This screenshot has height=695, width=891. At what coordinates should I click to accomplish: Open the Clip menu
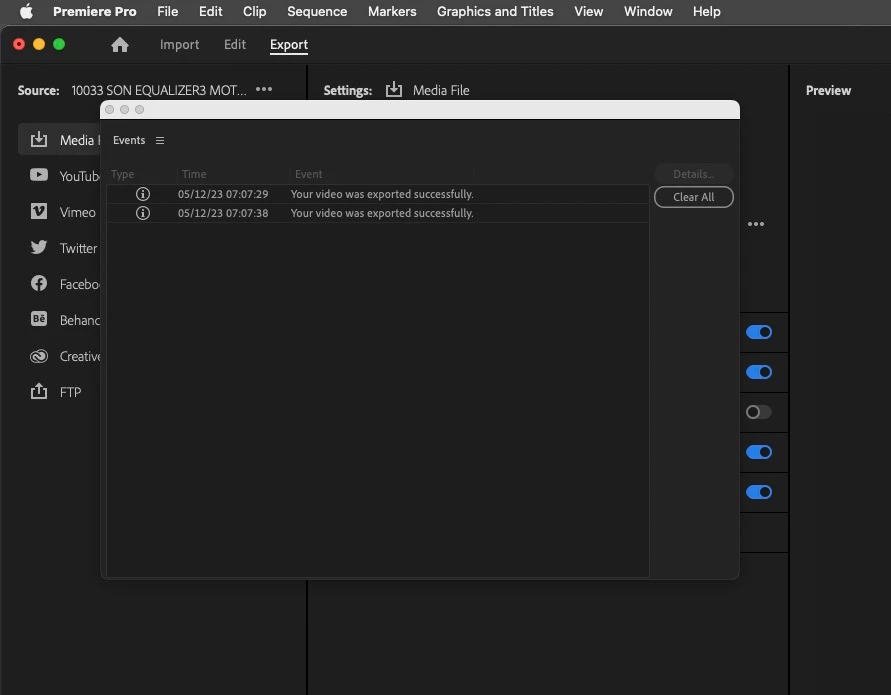tap(255, 11)
